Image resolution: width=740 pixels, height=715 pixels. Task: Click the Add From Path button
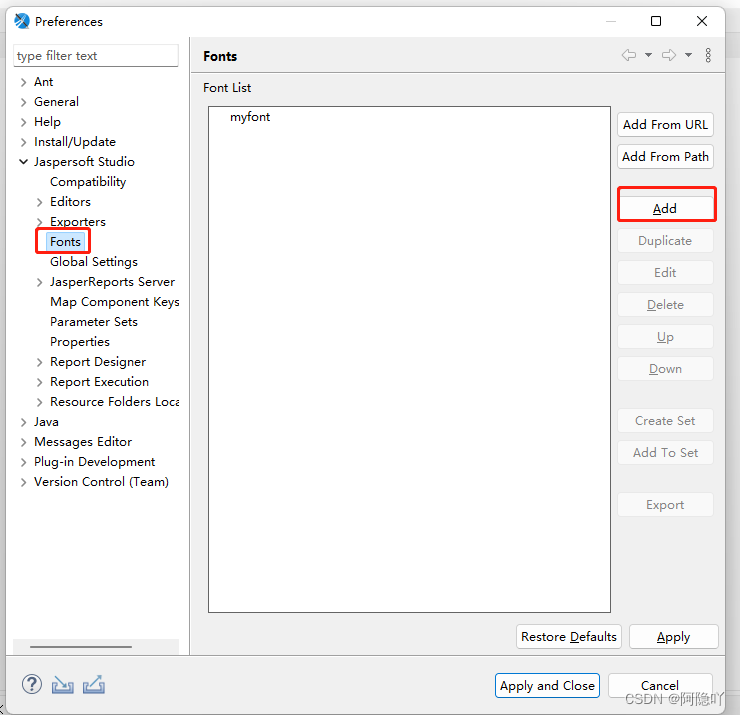tap(665, 156)
